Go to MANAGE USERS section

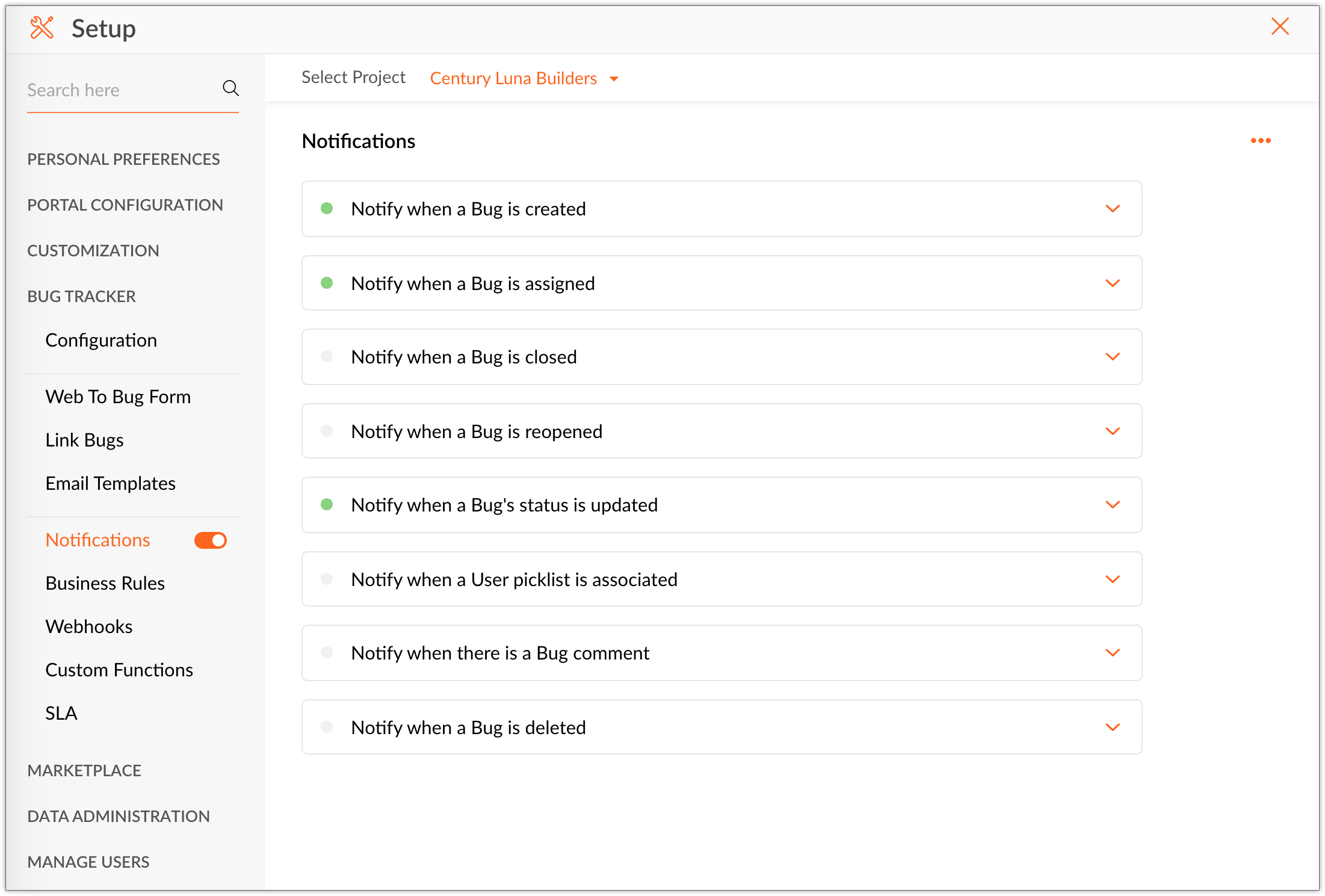[88, 862]
